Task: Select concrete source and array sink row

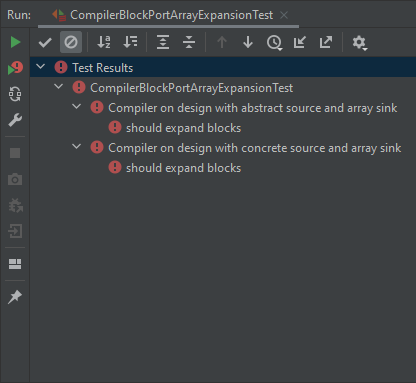Action: pos(223,148)
